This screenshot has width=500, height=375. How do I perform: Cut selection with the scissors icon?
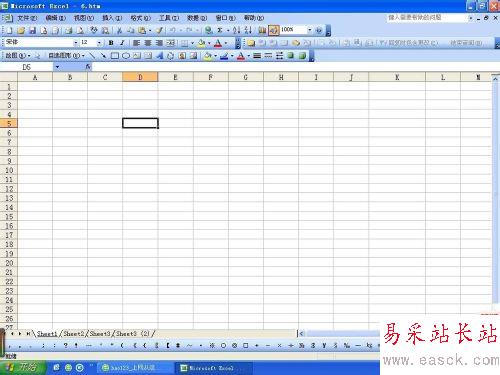119,31
